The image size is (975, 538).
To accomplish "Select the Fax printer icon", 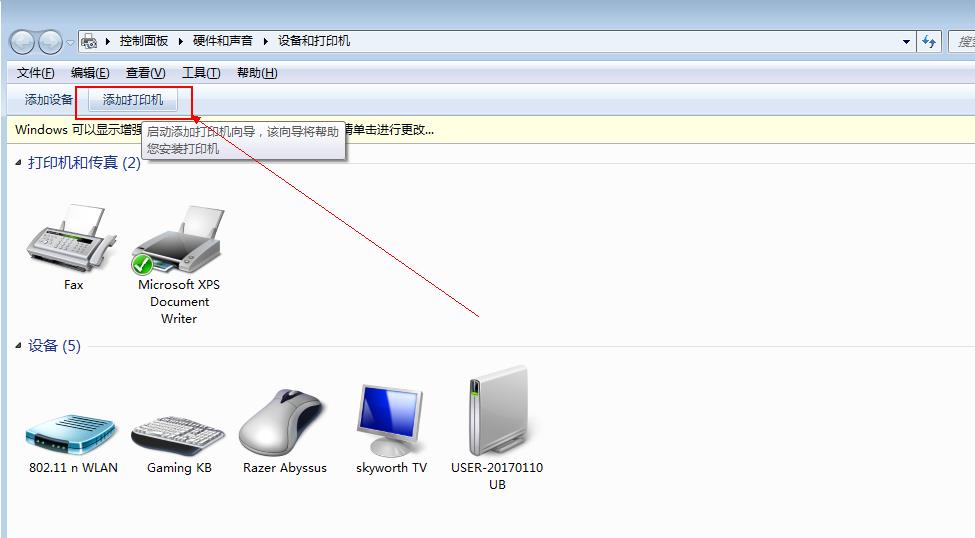I will (x=72, y=238).
